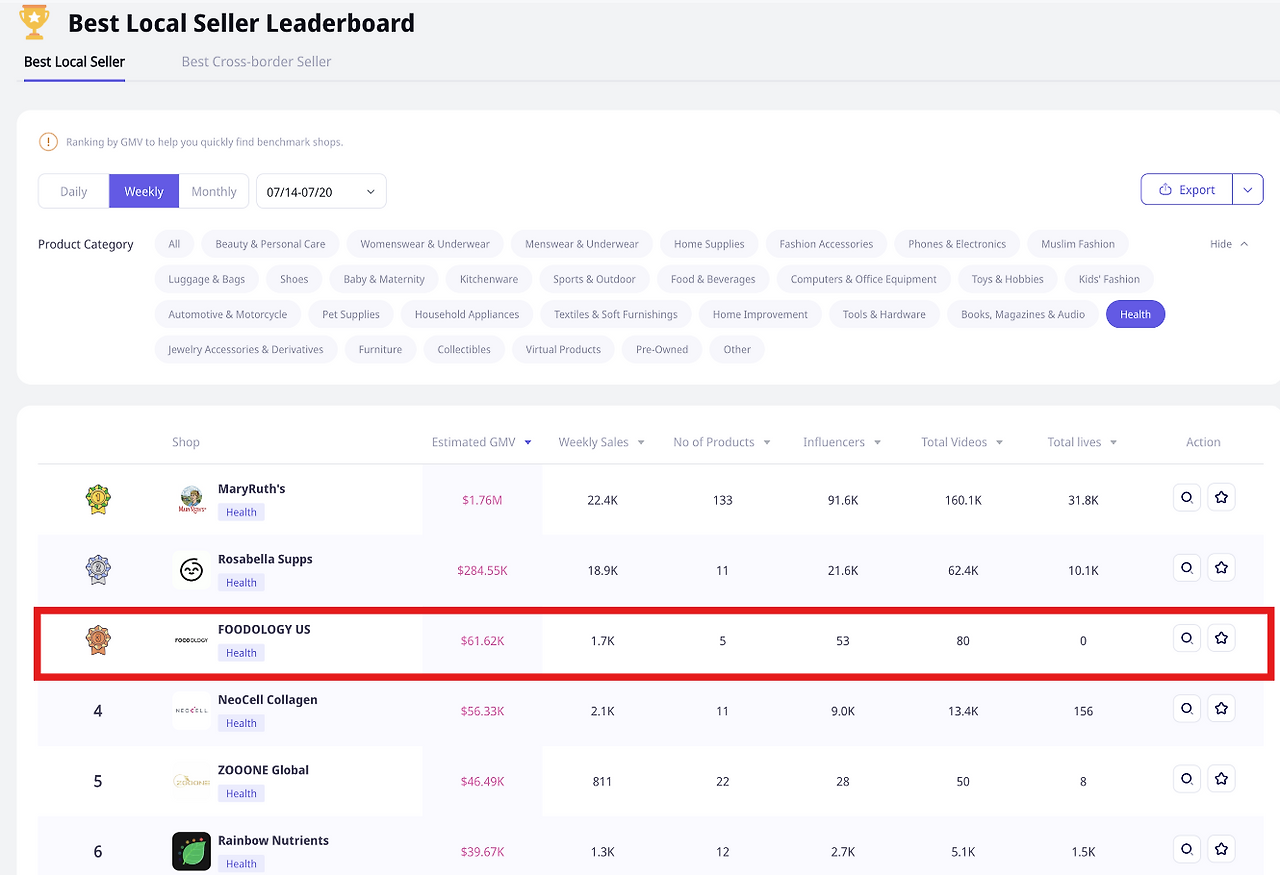Click the FOODOLOGY shop logo

191,640
